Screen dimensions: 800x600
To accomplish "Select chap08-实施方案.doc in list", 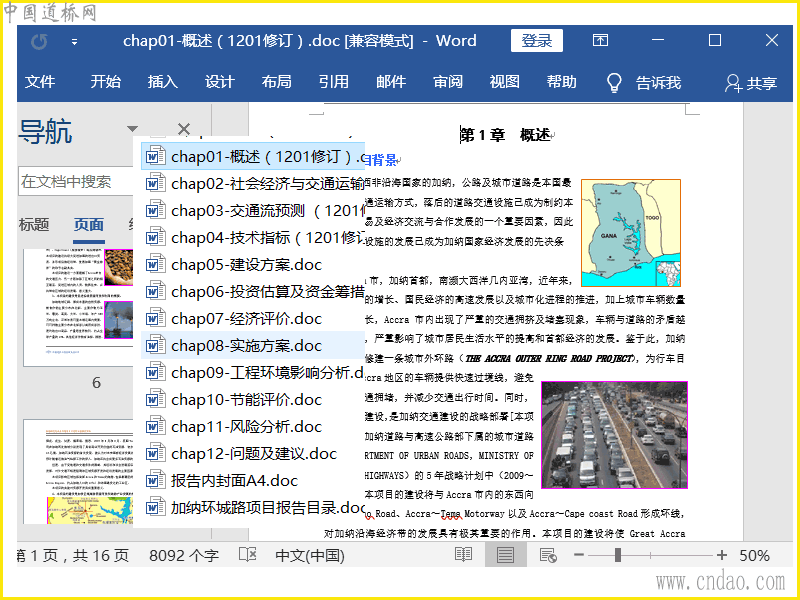I will click(253, 345).
